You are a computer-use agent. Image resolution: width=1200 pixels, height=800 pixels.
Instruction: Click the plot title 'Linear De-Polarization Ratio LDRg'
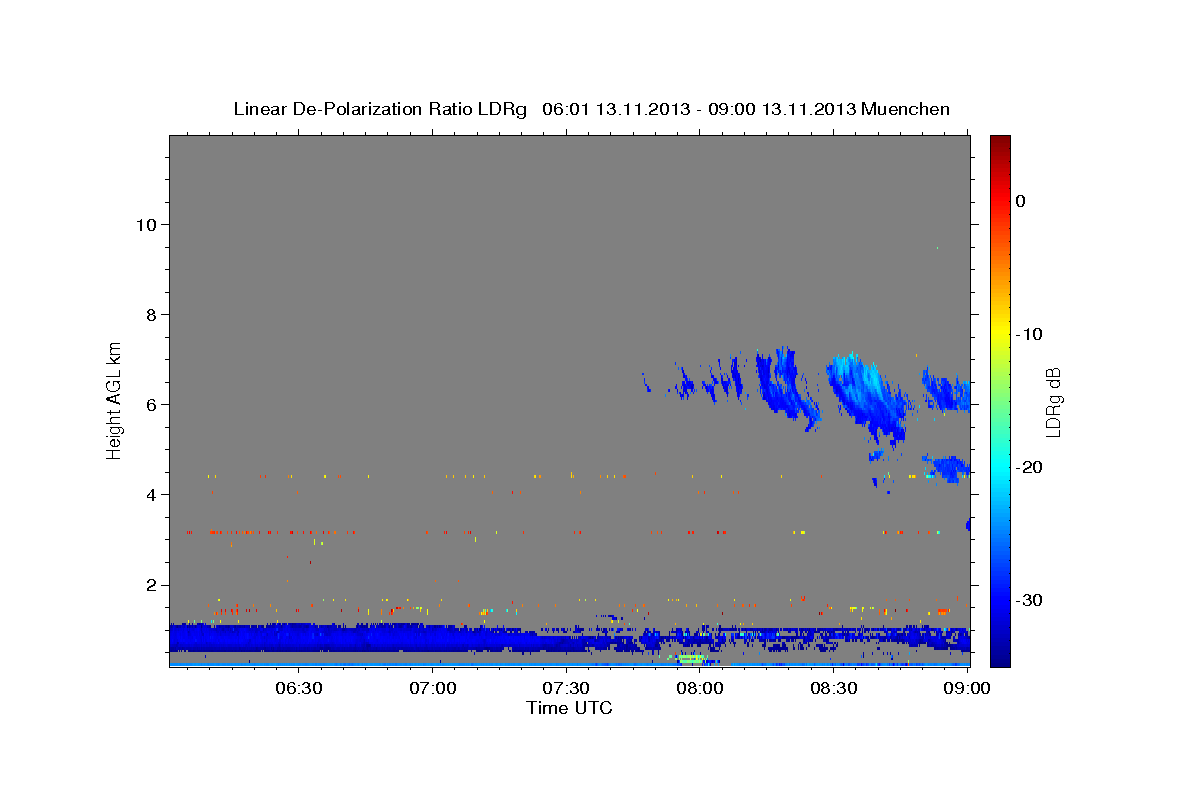pyautogui.click(x=380, y=109)
